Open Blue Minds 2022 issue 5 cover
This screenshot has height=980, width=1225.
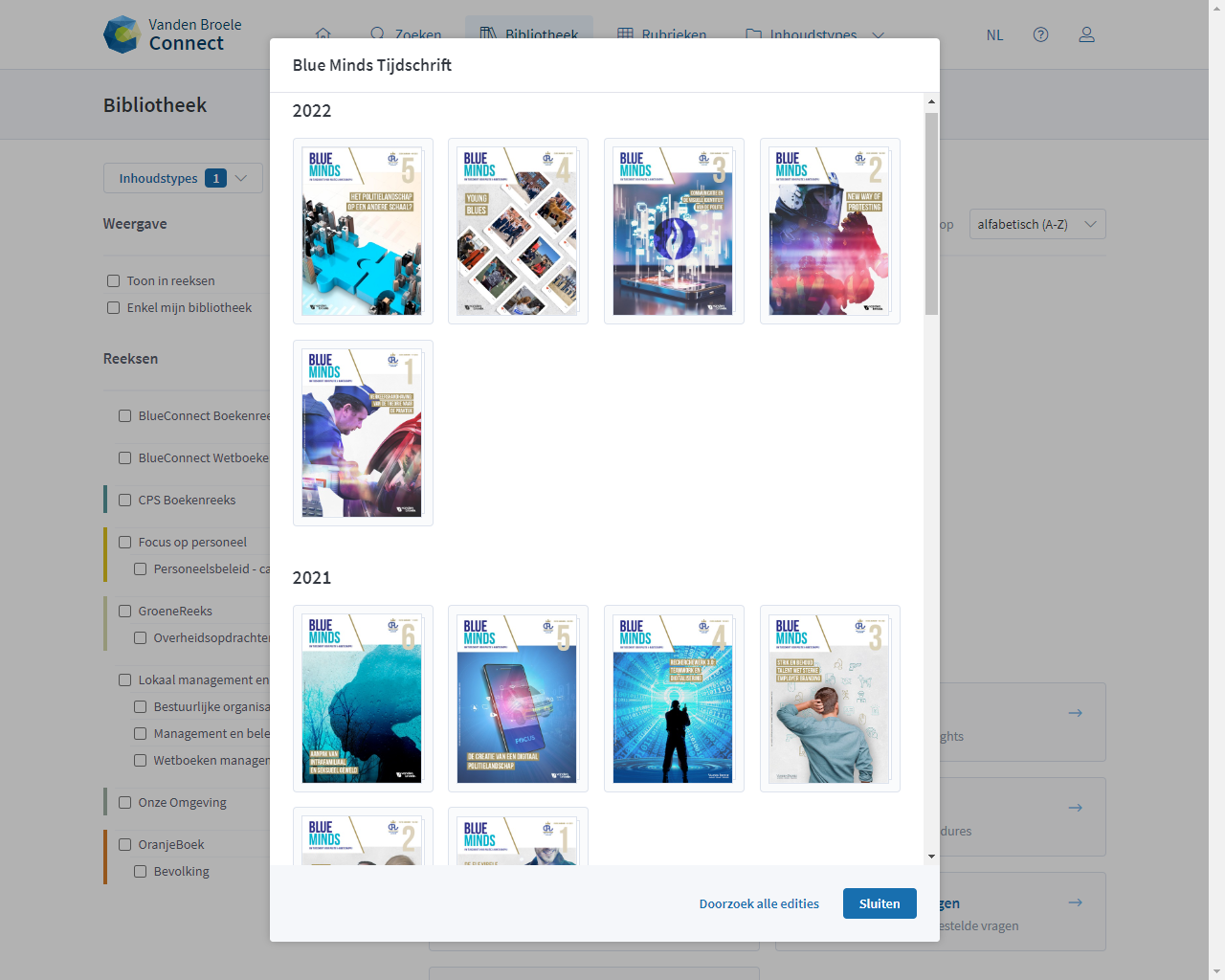[363, 231]
